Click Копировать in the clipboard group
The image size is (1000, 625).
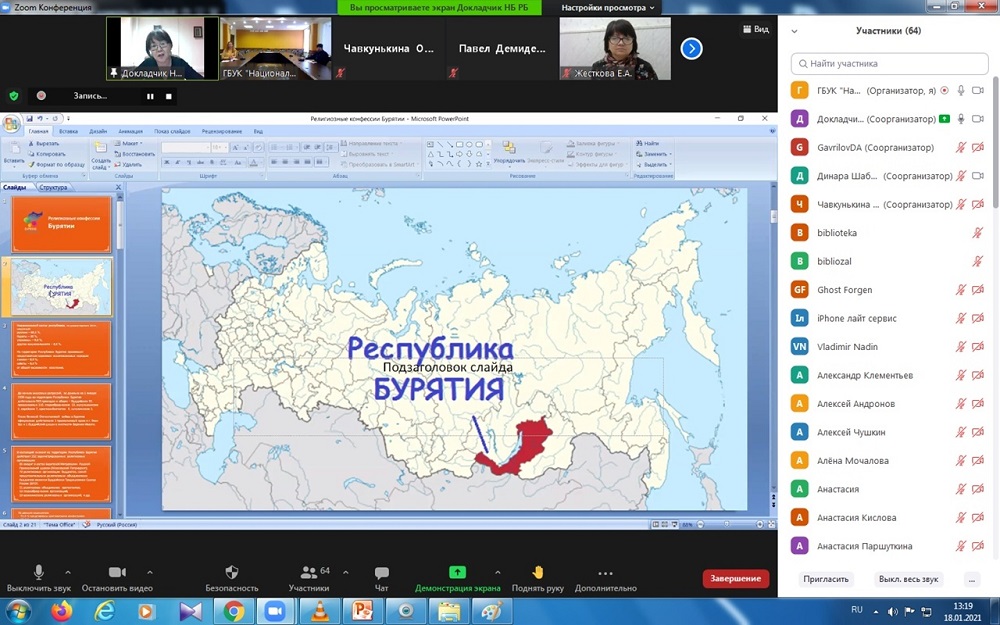pos(47,154)
